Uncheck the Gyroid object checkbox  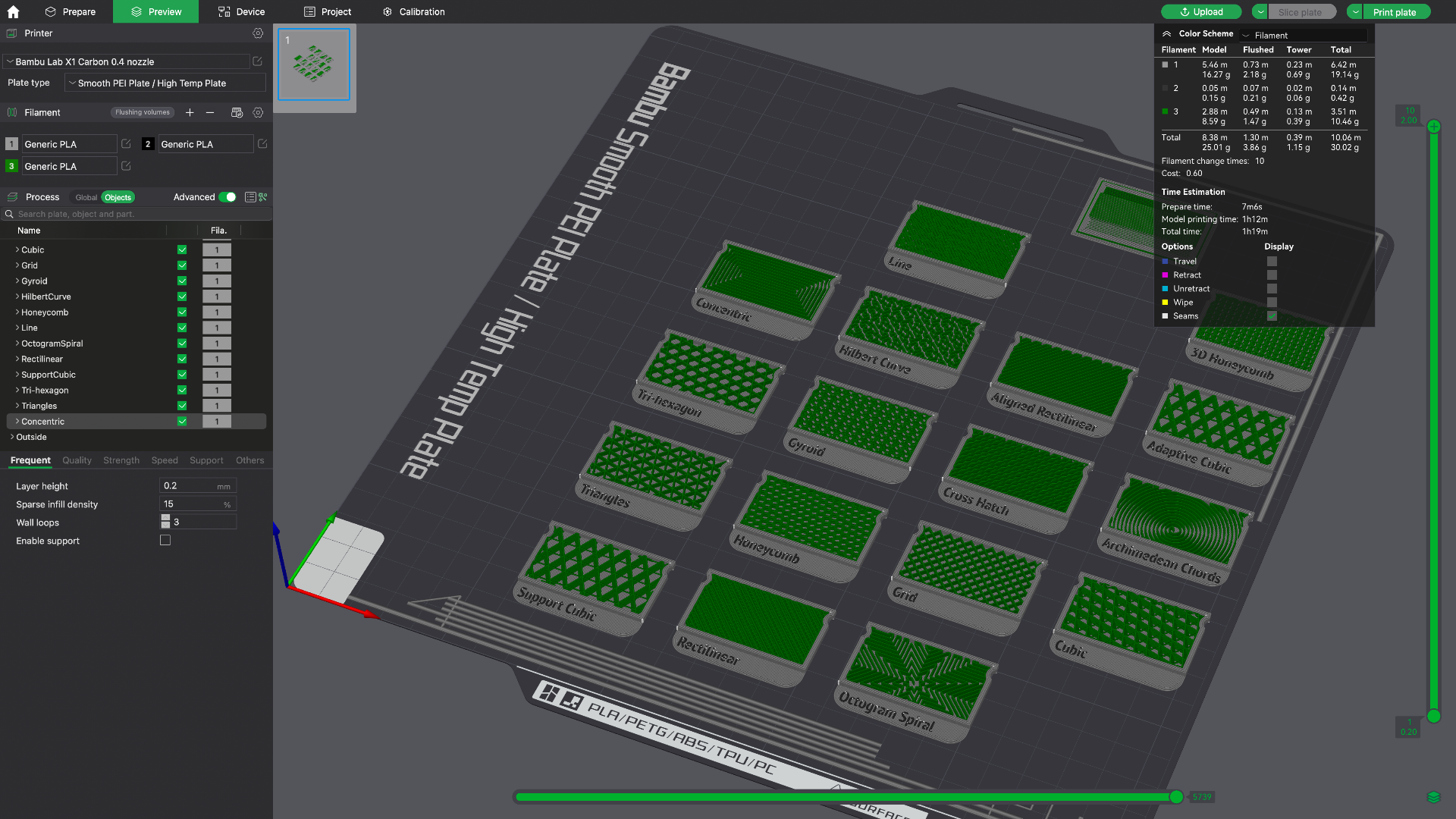[x=182, y=281]
